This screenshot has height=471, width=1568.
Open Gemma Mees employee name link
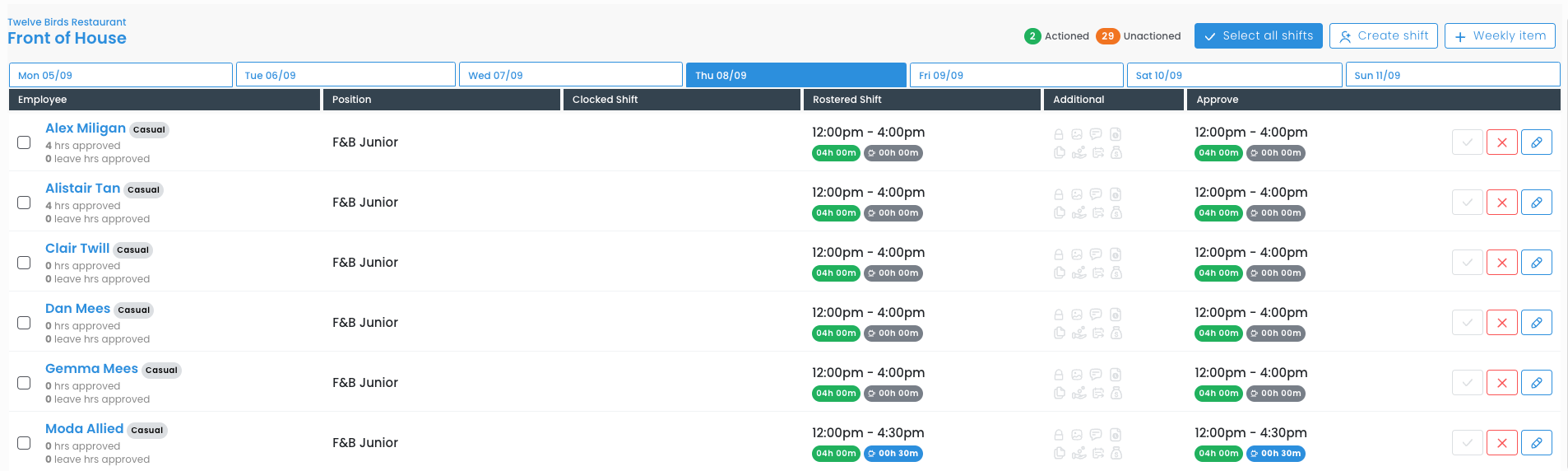click(x=91, y=369)
